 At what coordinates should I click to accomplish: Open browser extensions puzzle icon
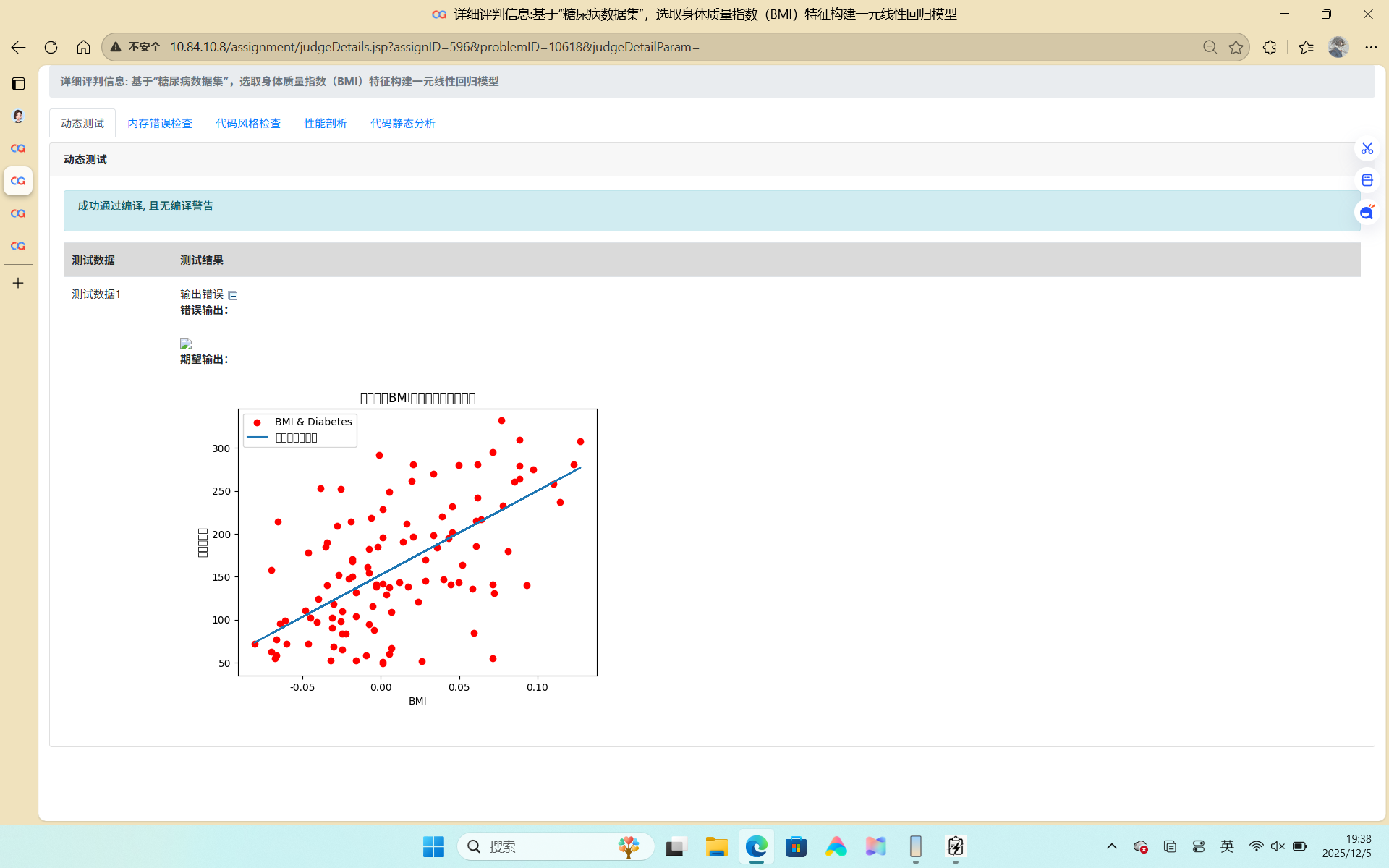[1270, 47]
